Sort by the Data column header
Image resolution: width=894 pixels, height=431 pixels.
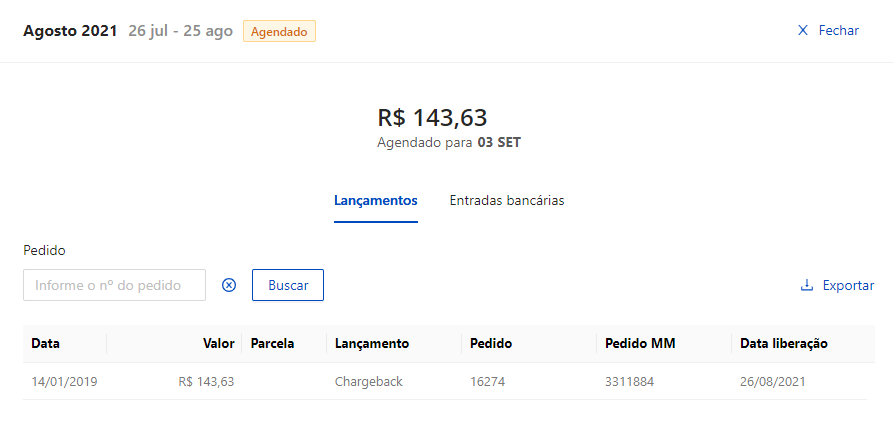click(46, 343)
